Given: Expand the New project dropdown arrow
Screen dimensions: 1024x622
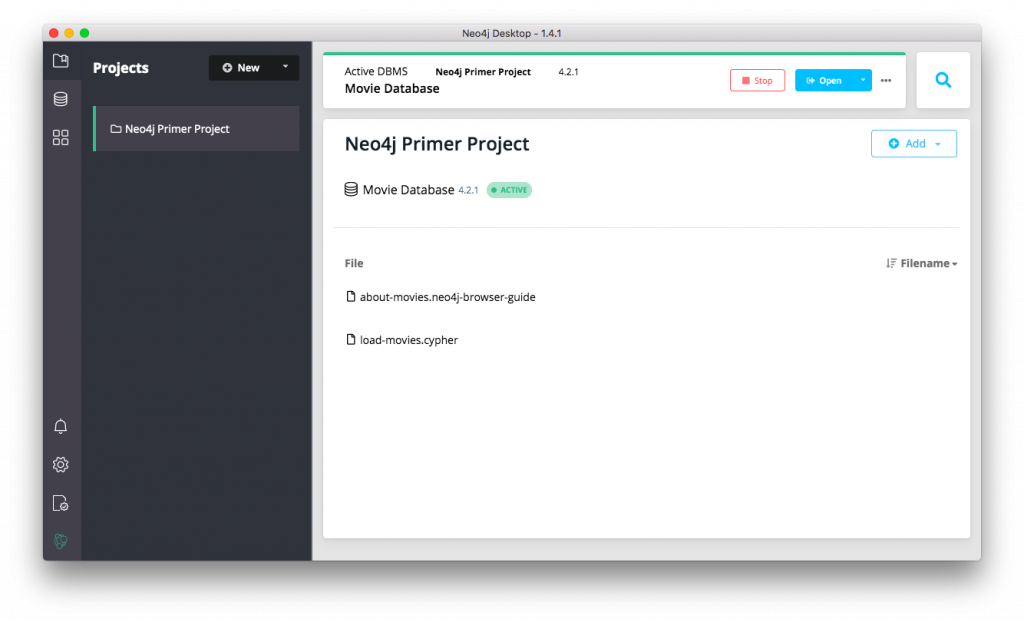Looking at the screenshot, I should click(285, 67).
